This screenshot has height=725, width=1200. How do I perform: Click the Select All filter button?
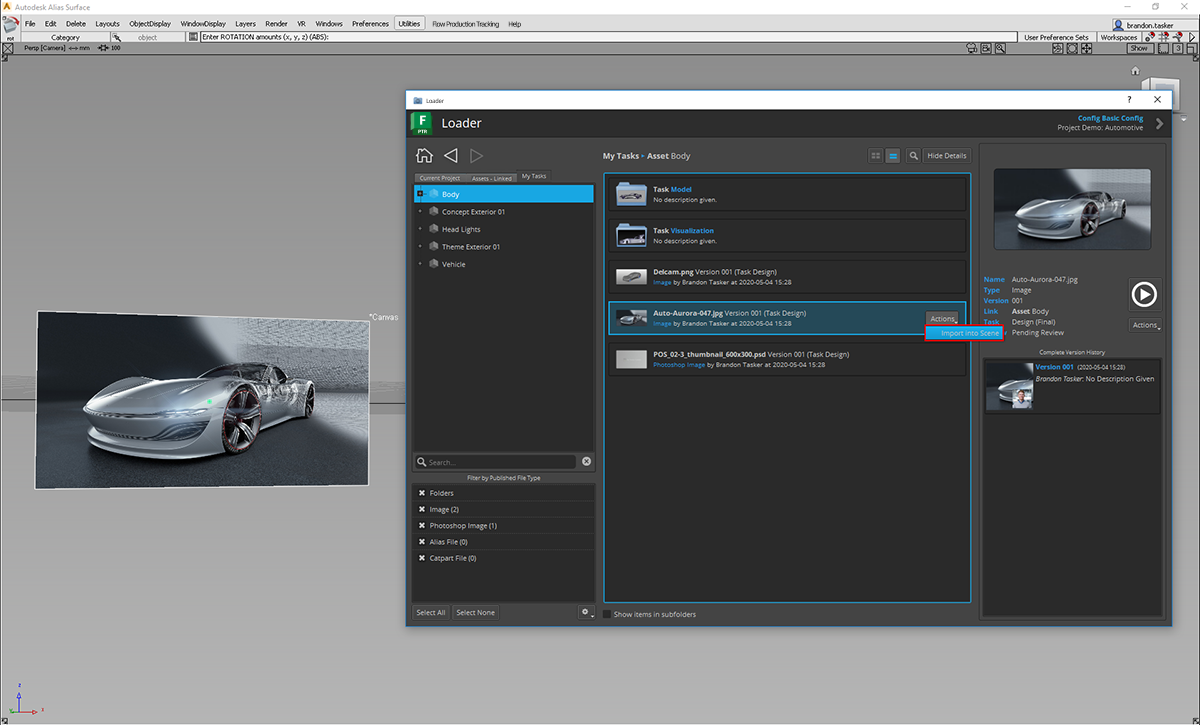pyautogui.click(x=431, y=612)
